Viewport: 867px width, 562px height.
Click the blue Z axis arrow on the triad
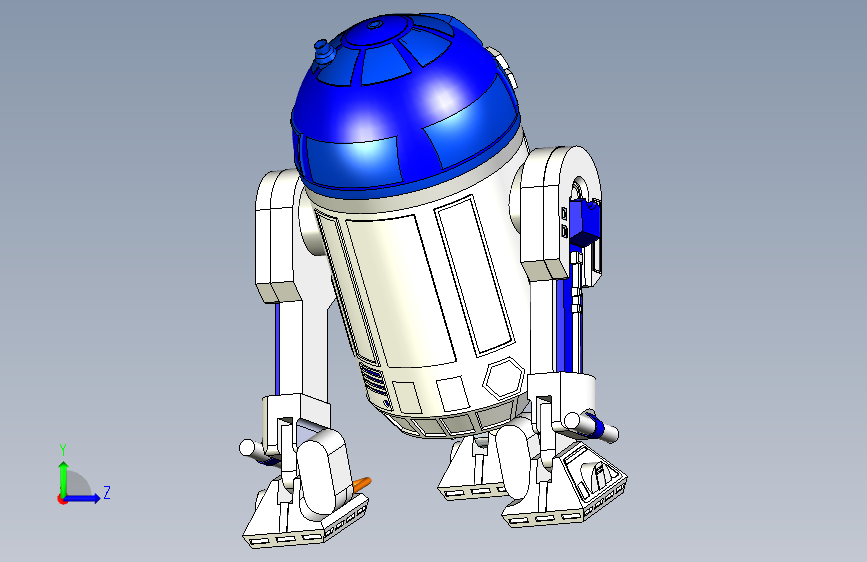[x=84, y=498]
